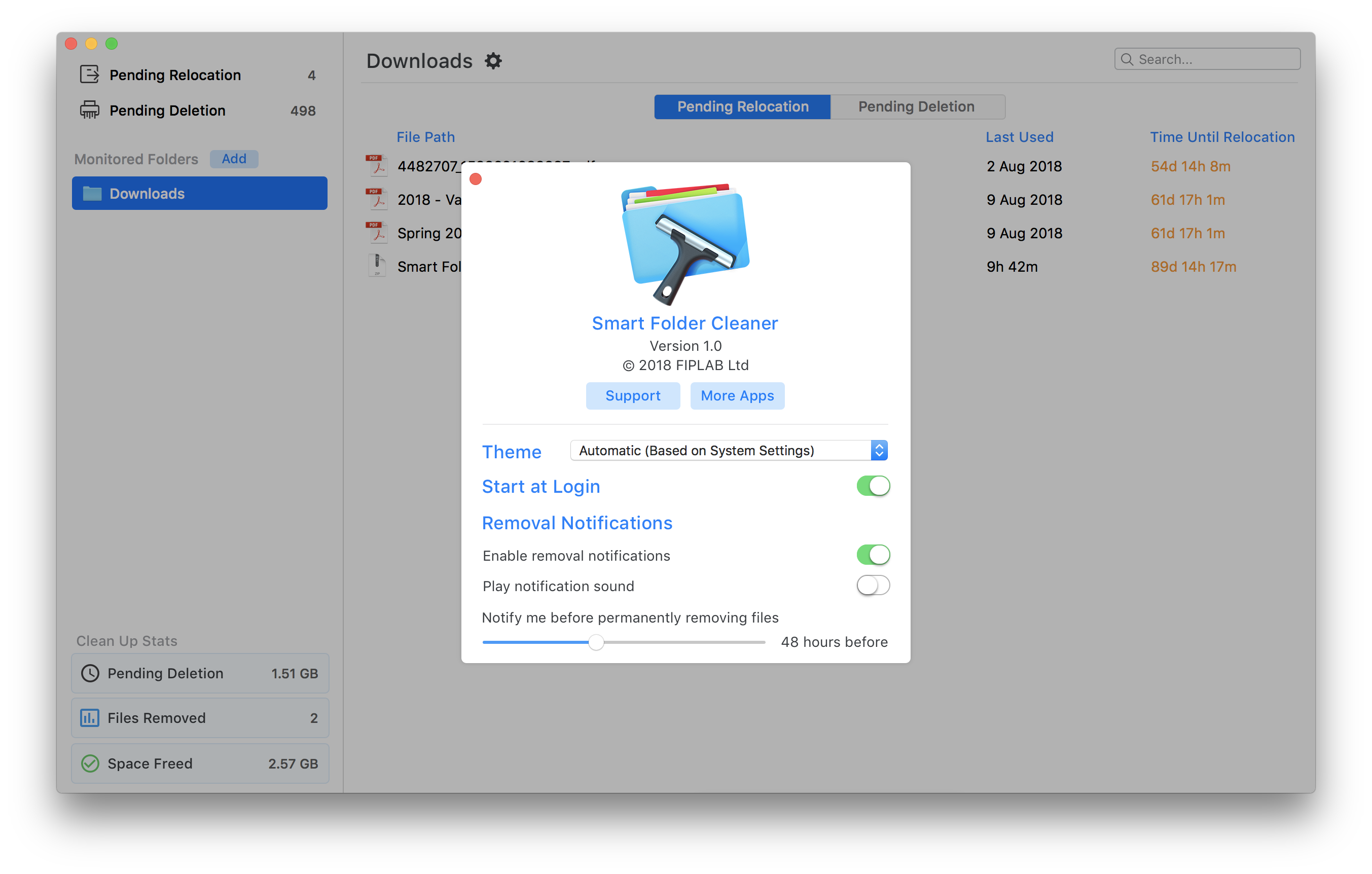The height and width of the screenshot is (874, 1372).
Task: Select Downloads in Monitored Folders
Action: click(199, 194)
